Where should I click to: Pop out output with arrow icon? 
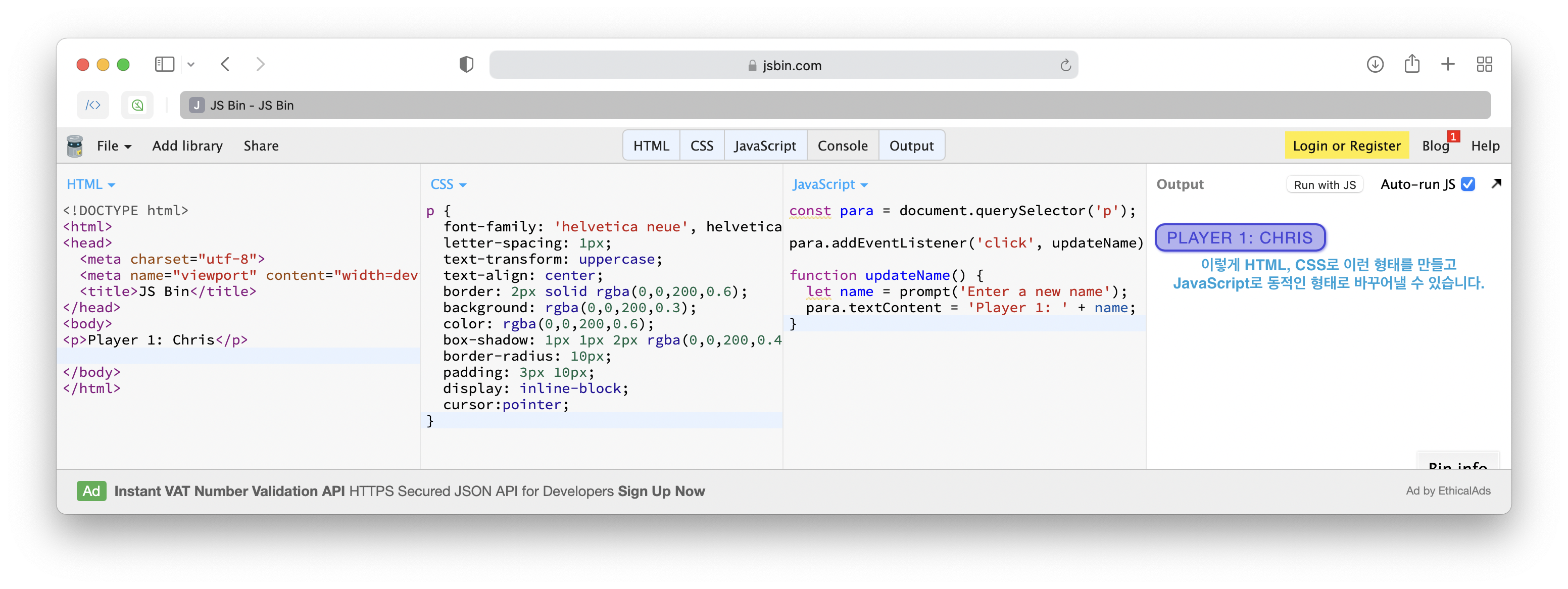pos(1497,183)
